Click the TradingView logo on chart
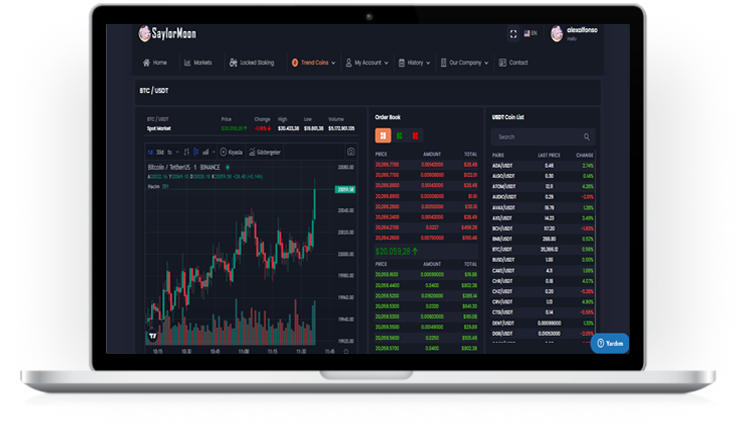 pyautogui.click(x=154, y=337)
